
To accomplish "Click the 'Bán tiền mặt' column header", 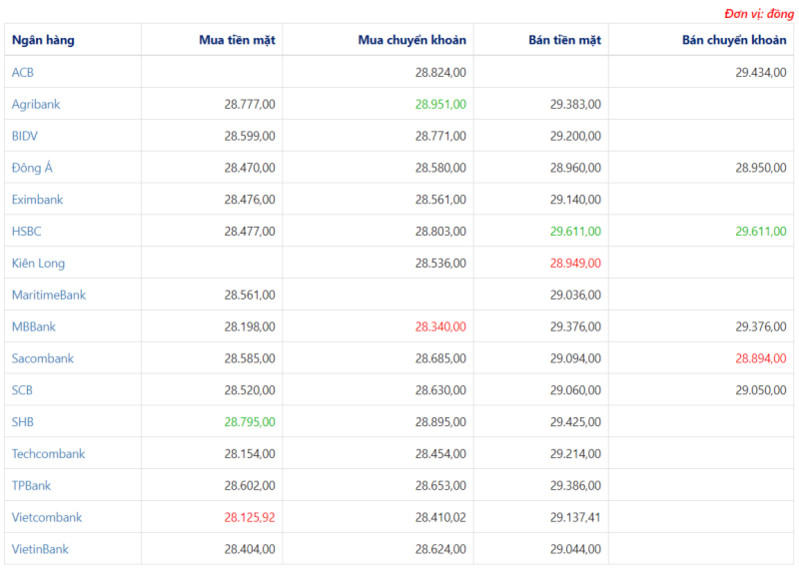I will pos(564,40).
